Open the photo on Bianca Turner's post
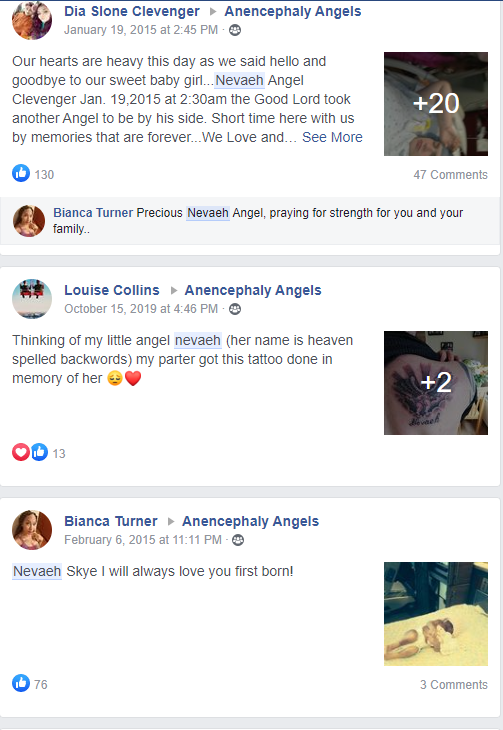 436,614
